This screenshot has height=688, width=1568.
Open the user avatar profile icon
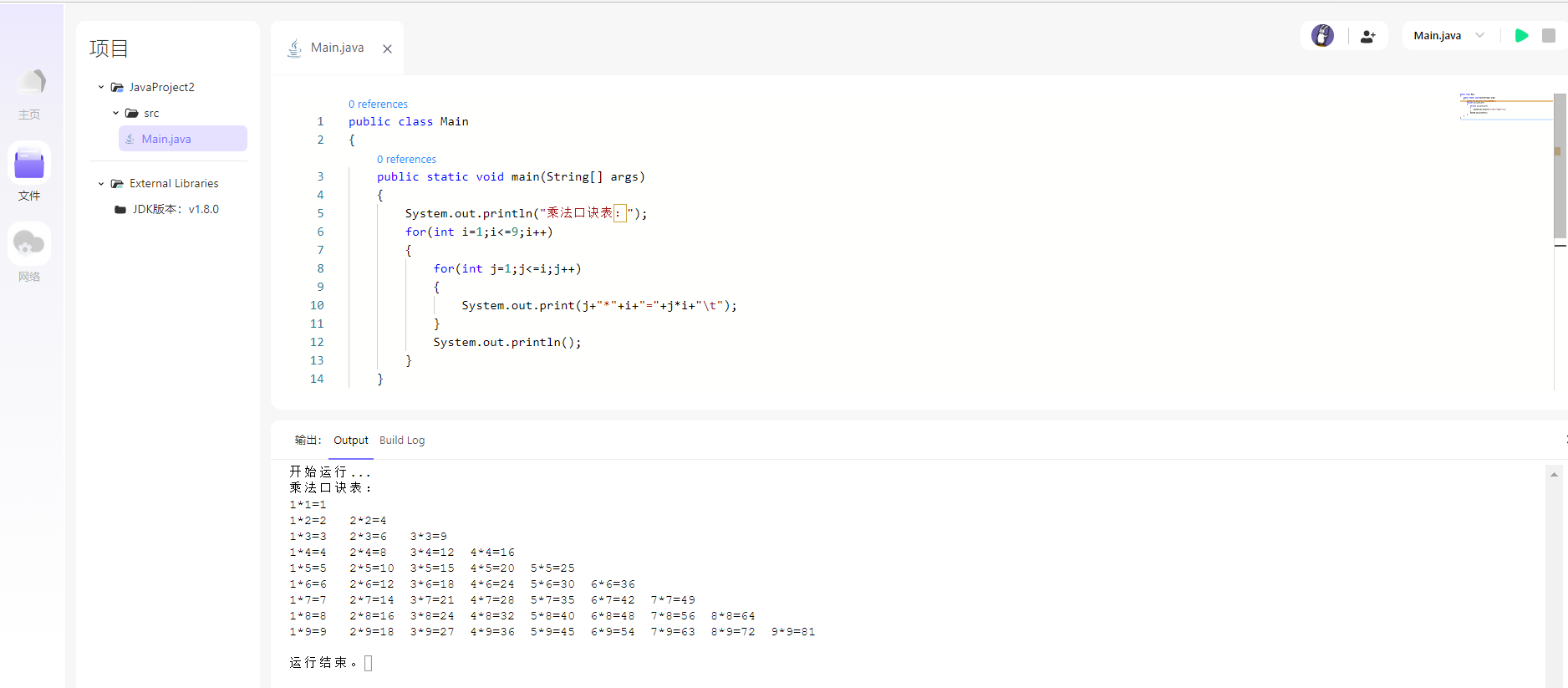[x=1322, y=35]
